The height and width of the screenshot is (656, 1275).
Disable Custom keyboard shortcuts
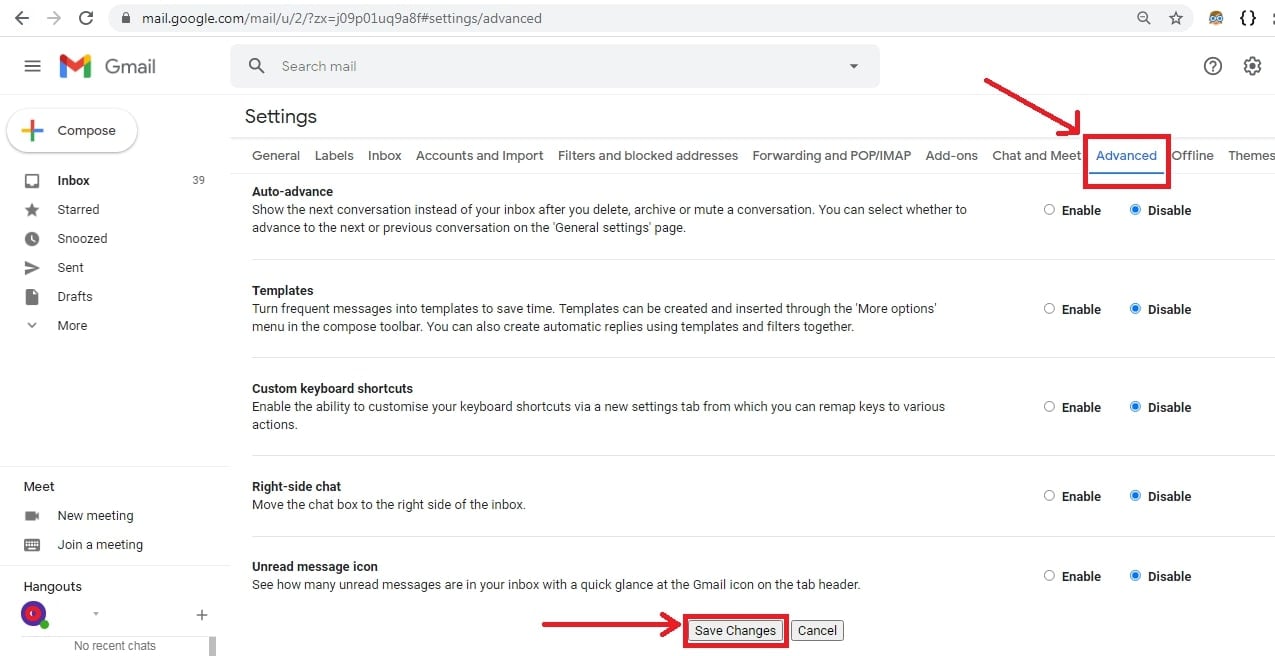(1135, 407)
